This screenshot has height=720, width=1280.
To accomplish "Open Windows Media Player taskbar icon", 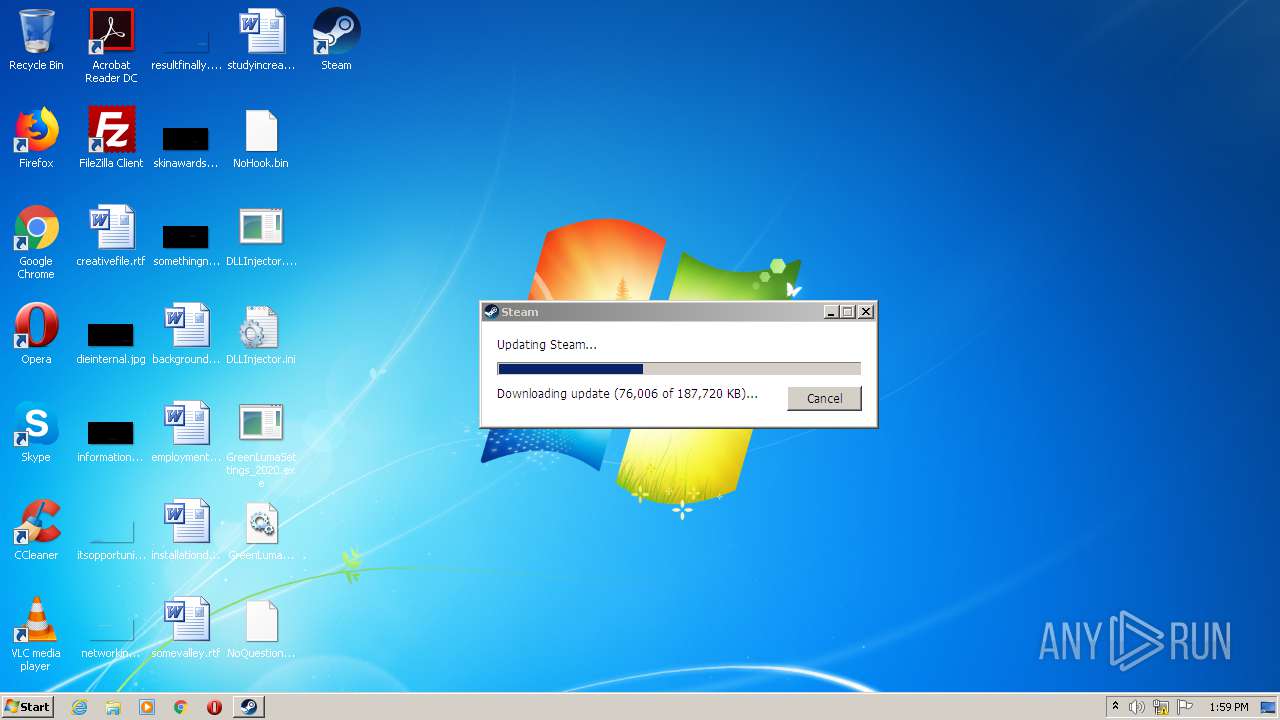I will [147, 707].
